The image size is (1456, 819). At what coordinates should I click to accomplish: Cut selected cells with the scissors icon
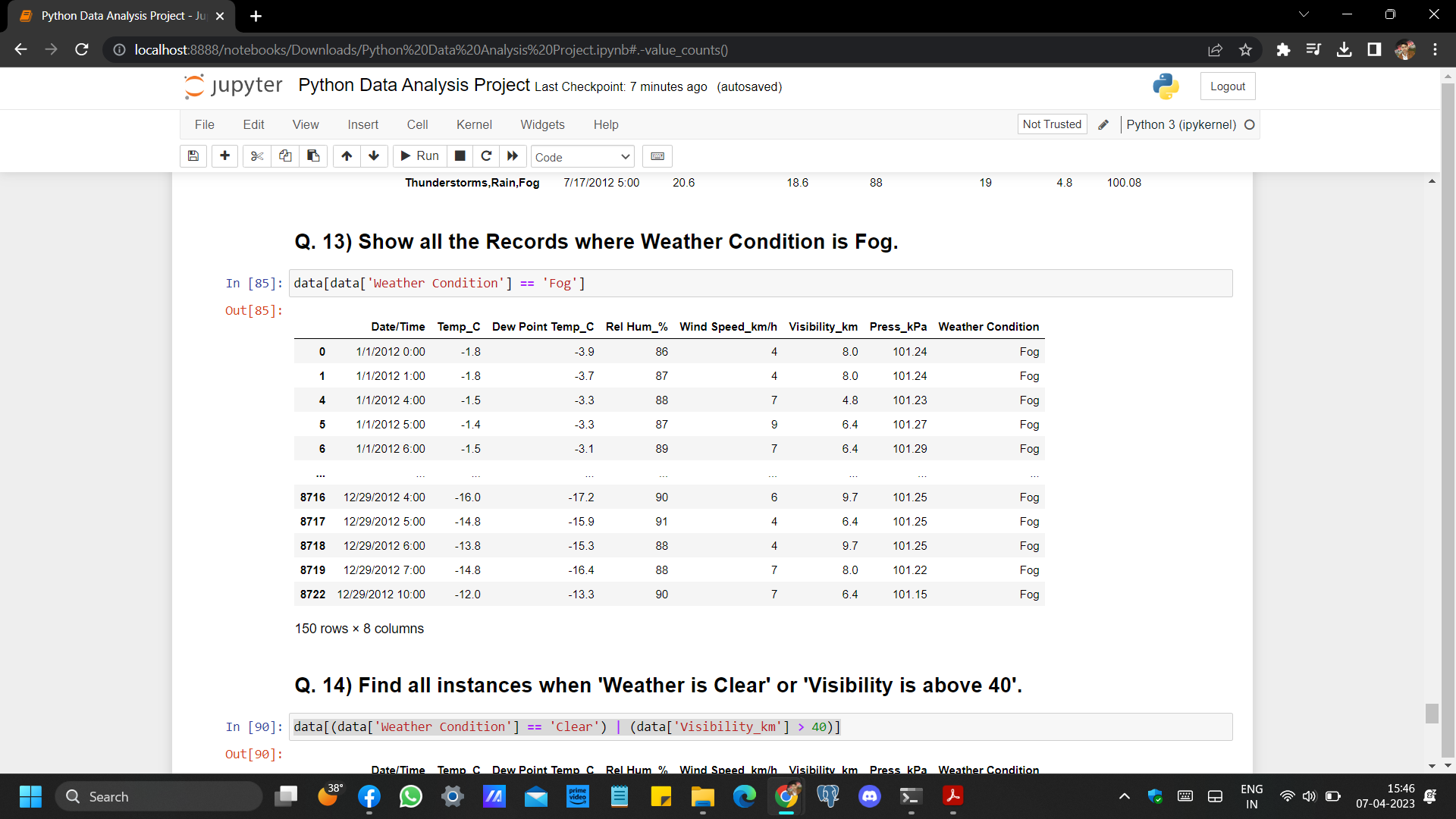pos(257,156)
